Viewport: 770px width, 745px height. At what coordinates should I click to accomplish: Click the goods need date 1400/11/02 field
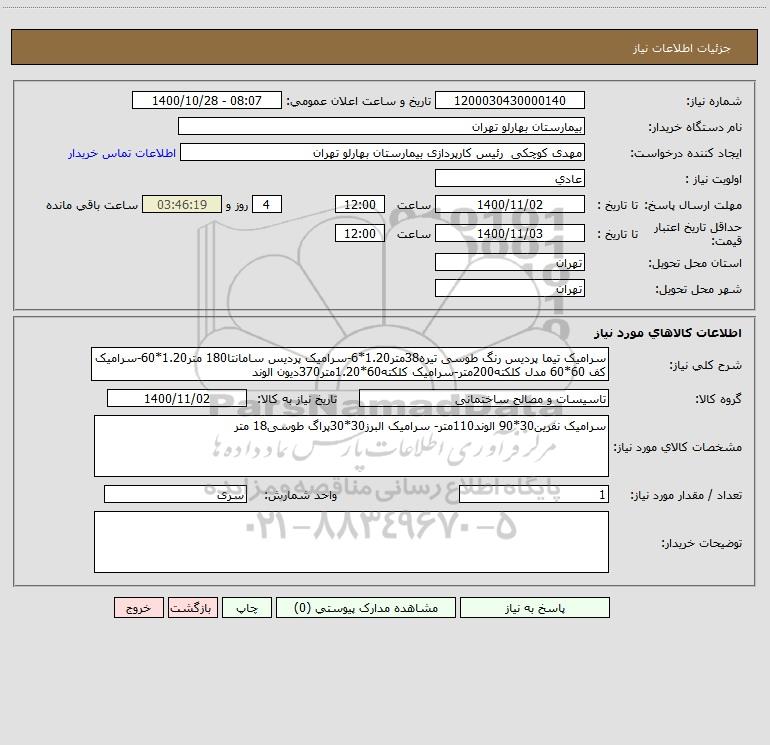pos(177,398)
